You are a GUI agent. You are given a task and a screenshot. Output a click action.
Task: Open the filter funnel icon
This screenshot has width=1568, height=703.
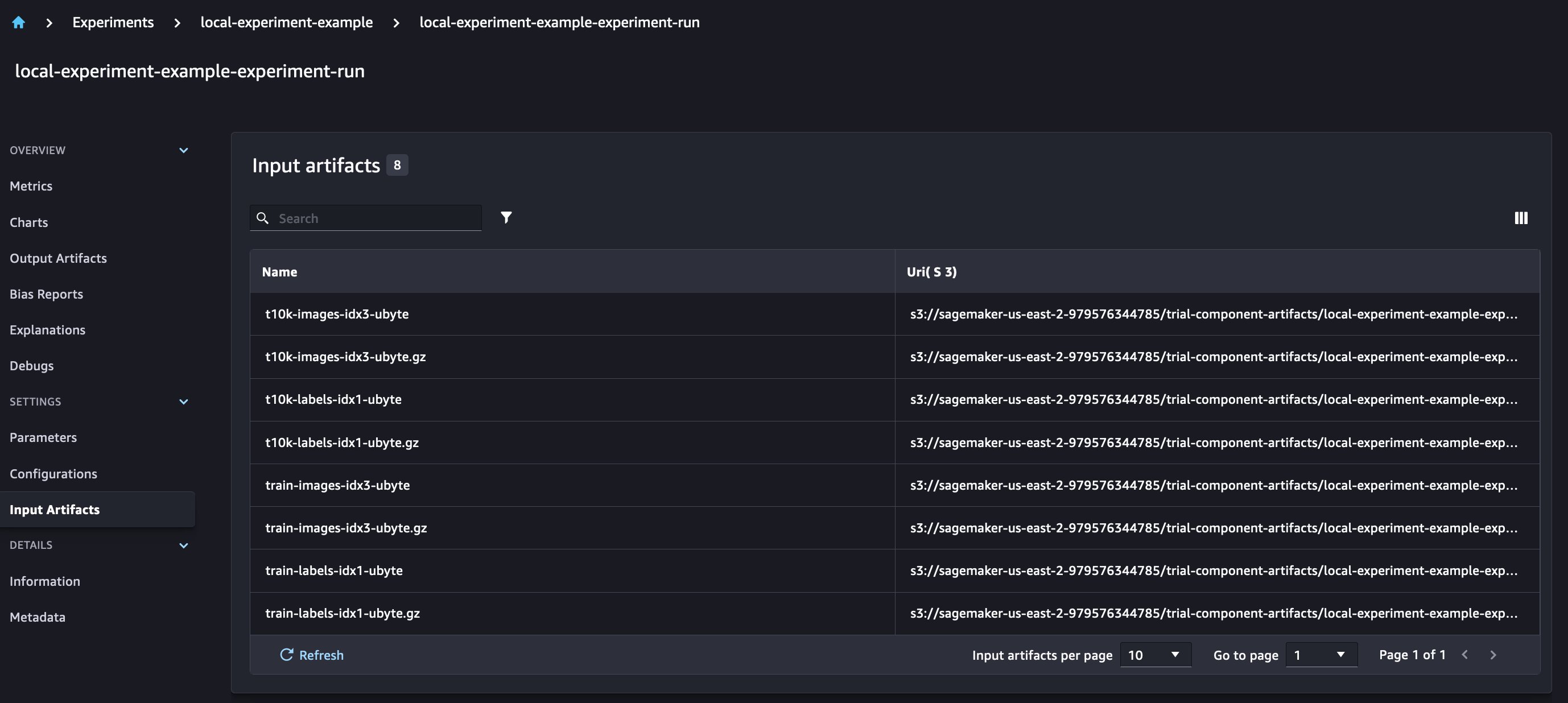pyautogui.click(x=506, y=218)
